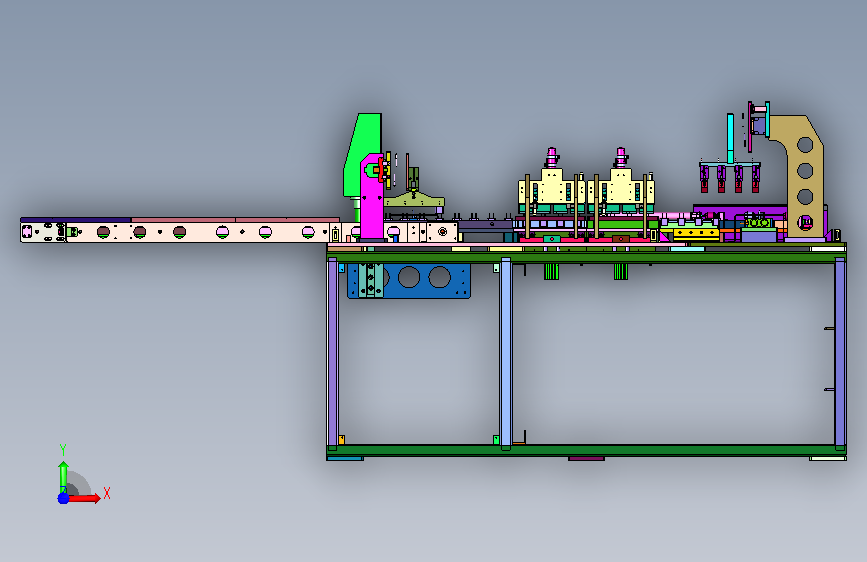Select the dark green bottom frame beam
This screenshot has width=867, height=562.
point(586,450)
